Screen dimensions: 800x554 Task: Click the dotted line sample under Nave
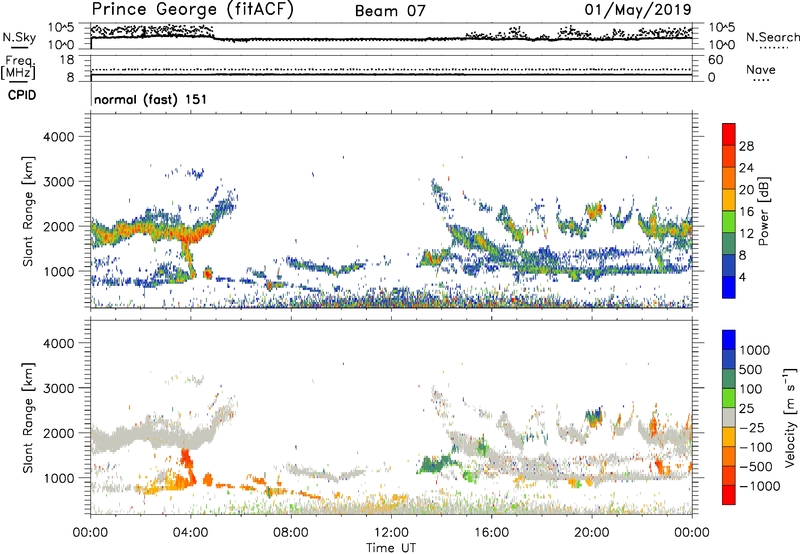[761, 80]
